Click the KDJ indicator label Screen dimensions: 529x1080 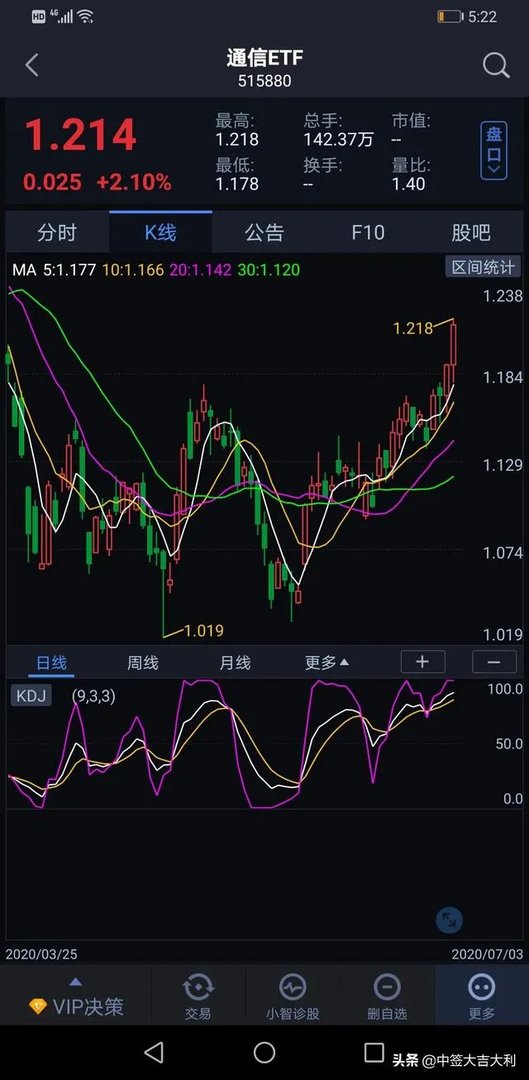pos(31,696)
